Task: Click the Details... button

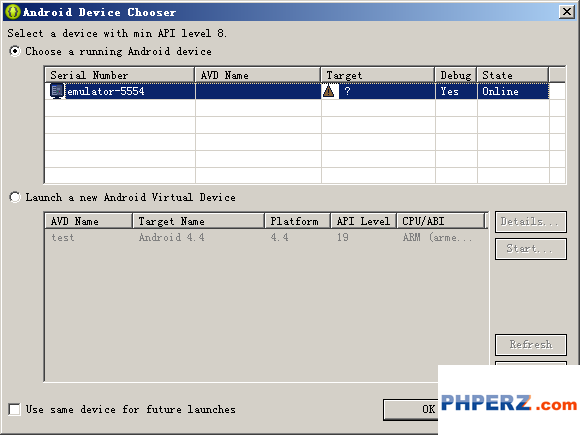Action: pyautogui.click(x=531, y=222)
